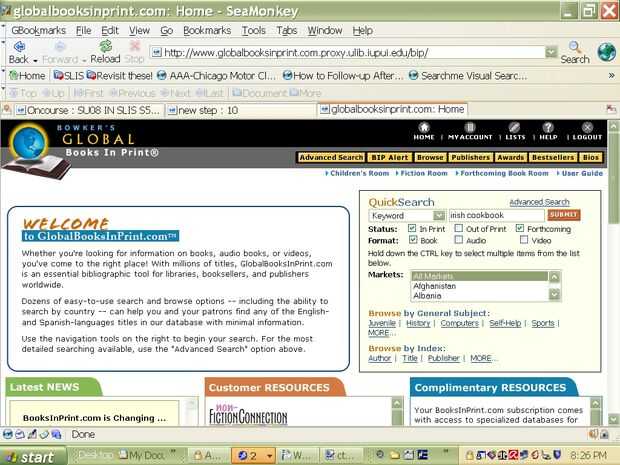This screenshot has height=465, width=620.
Task: Click the SeaMonkey globe throbber icon
Action: (x=607, y=52)
